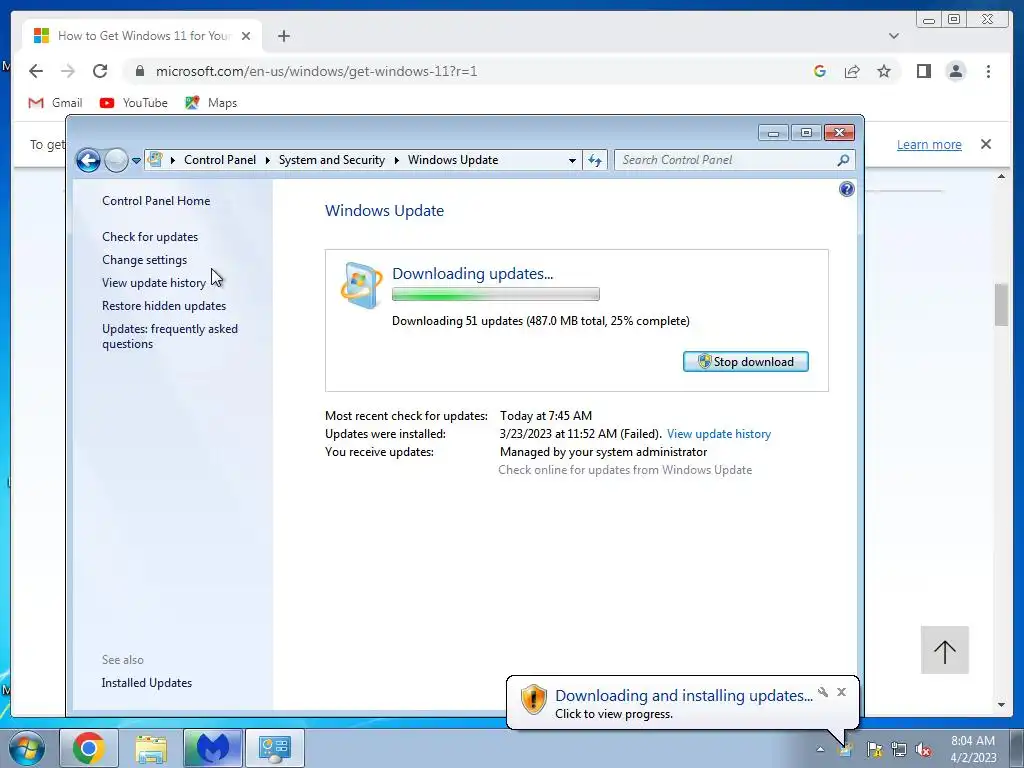Click the share page icon in Chrome
Image resolution: width=1024 pixels, height=768 pixels.
[852, 71]
